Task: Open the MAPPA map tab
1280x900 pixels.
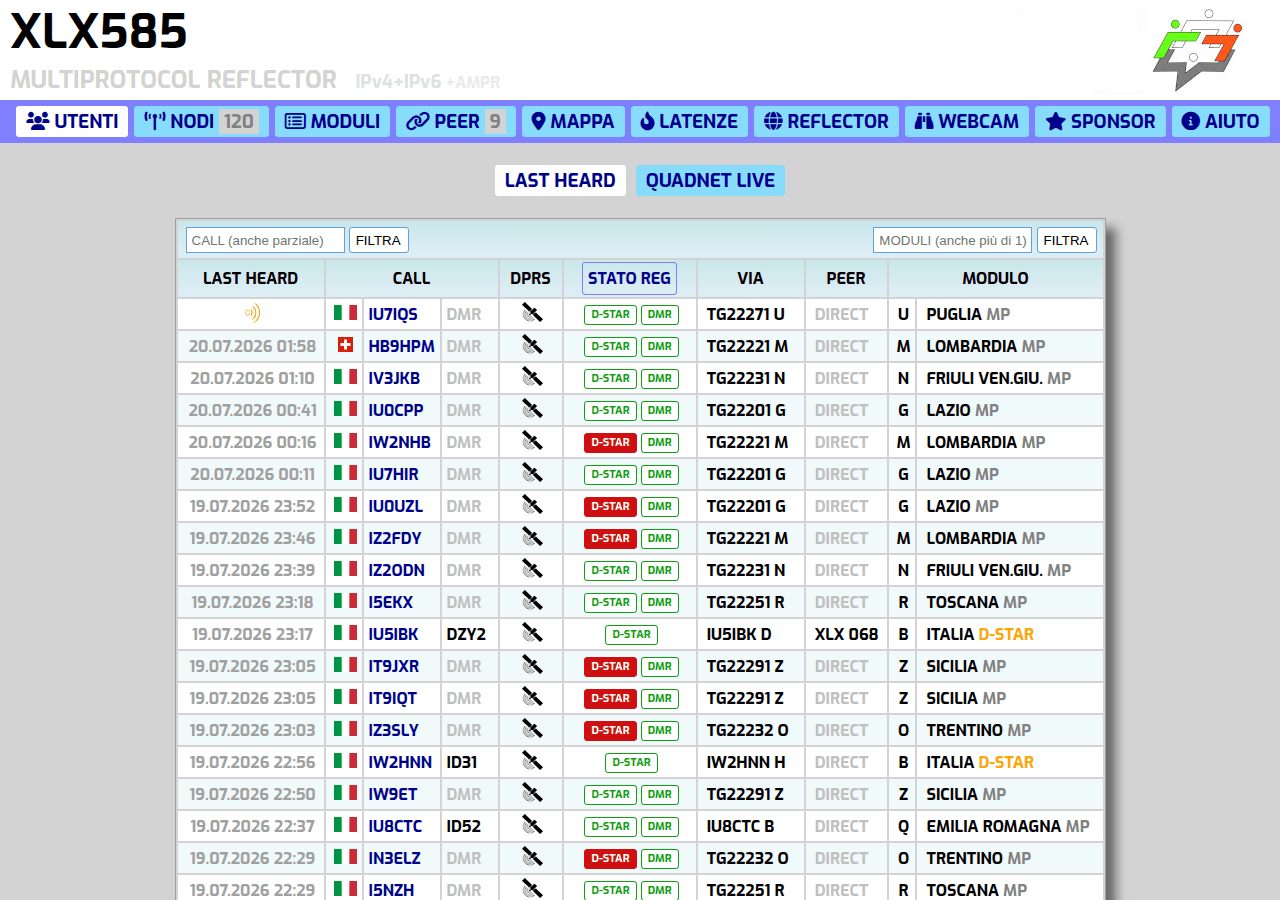Action: pyautogui.click(x=573, y=121)
